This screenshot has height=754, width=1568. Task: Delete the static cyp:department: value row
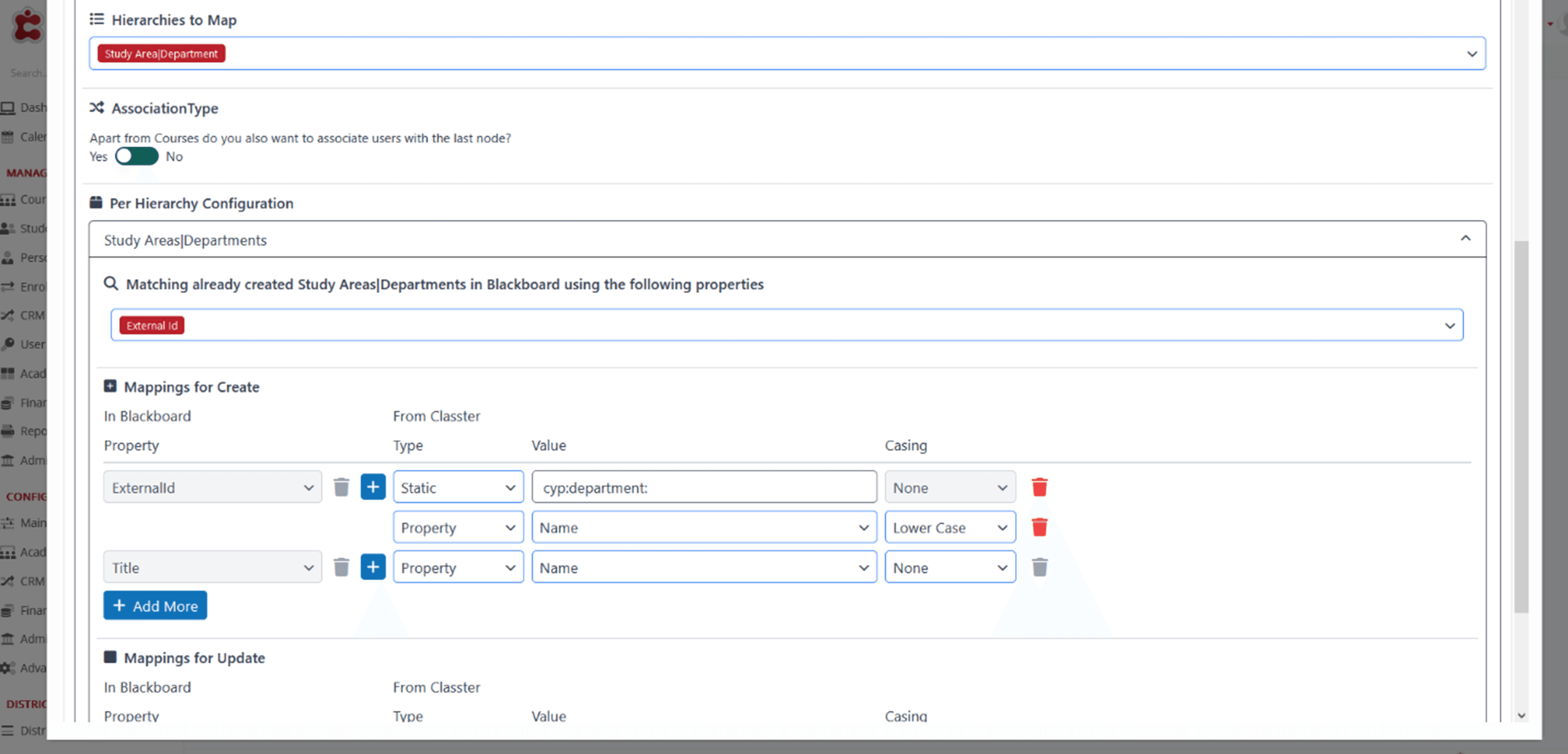pyautogui.click(x=1039, y=487)
